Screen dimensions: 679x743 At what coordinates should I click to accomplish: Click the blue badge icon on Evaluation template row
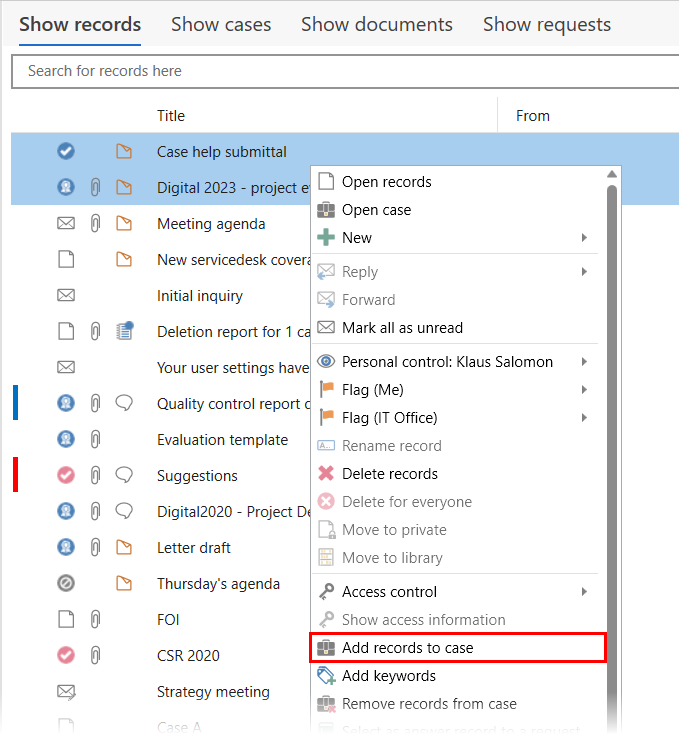[x=66, y=439]
